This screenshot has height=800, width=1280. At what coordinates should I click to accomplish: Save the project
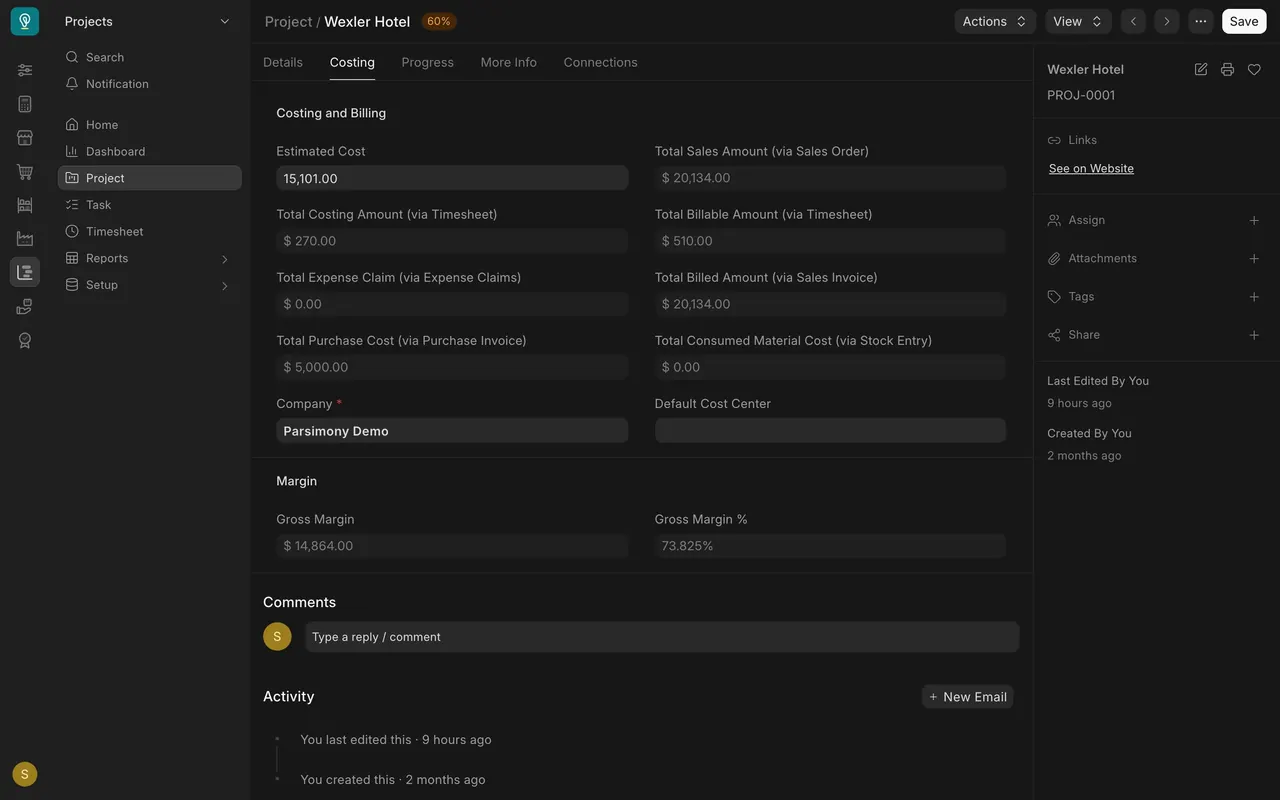point(1244,21)
